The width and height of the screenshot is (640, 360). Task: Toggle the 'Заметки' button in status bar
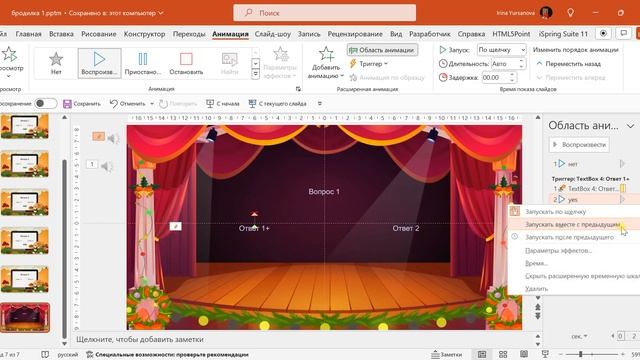[x=447, y=354]
